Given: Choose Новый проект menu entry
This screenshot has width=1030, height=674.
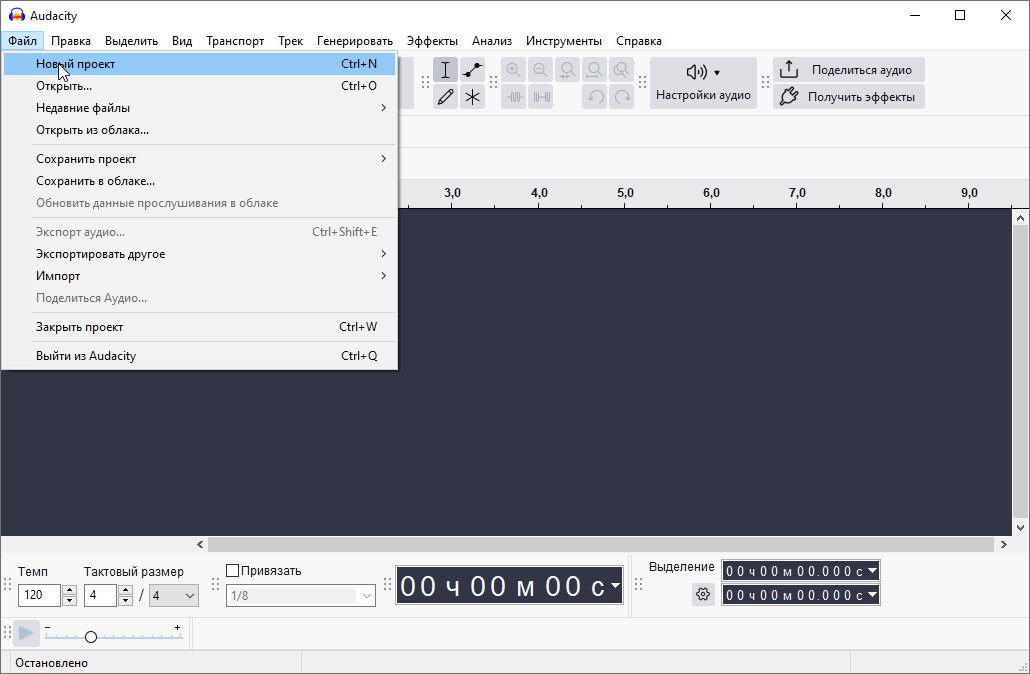Looking at the screenshot, I should pos(200,64).
